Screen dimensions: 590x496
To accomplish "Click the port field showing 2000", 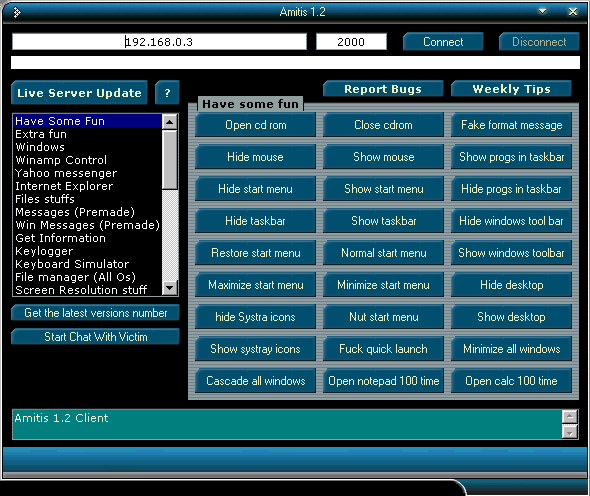I will coord(351,42).
